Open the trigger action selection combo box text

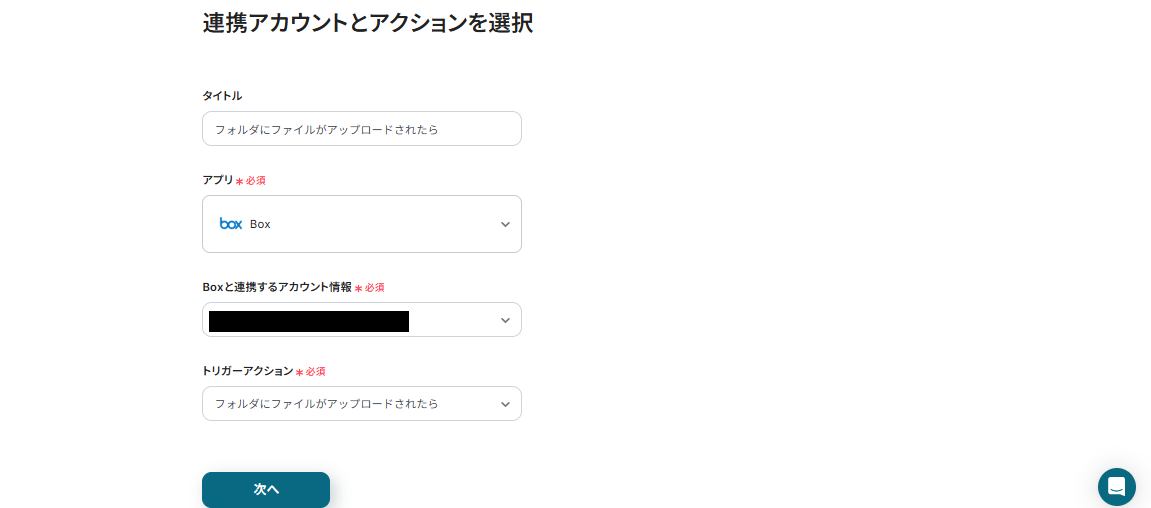[x=327, y=404]
